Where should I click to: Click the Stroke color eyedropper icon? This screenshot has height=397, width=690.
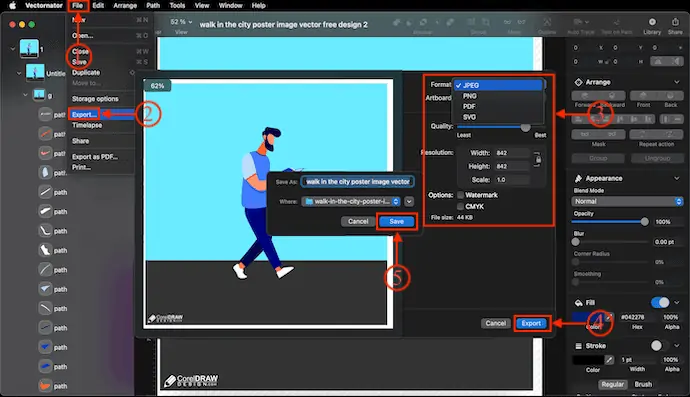click(x=609, y=360)
